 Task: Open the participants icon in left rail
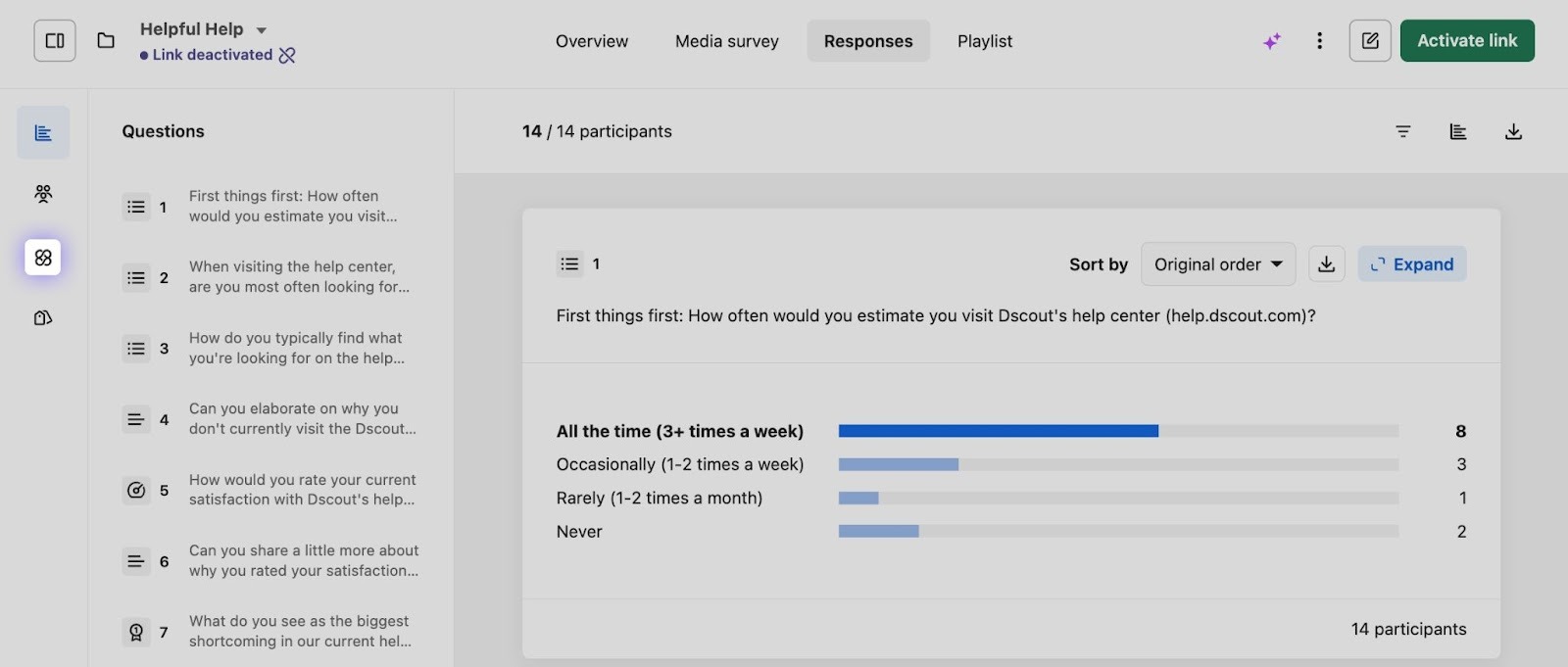tap(43, 194)
